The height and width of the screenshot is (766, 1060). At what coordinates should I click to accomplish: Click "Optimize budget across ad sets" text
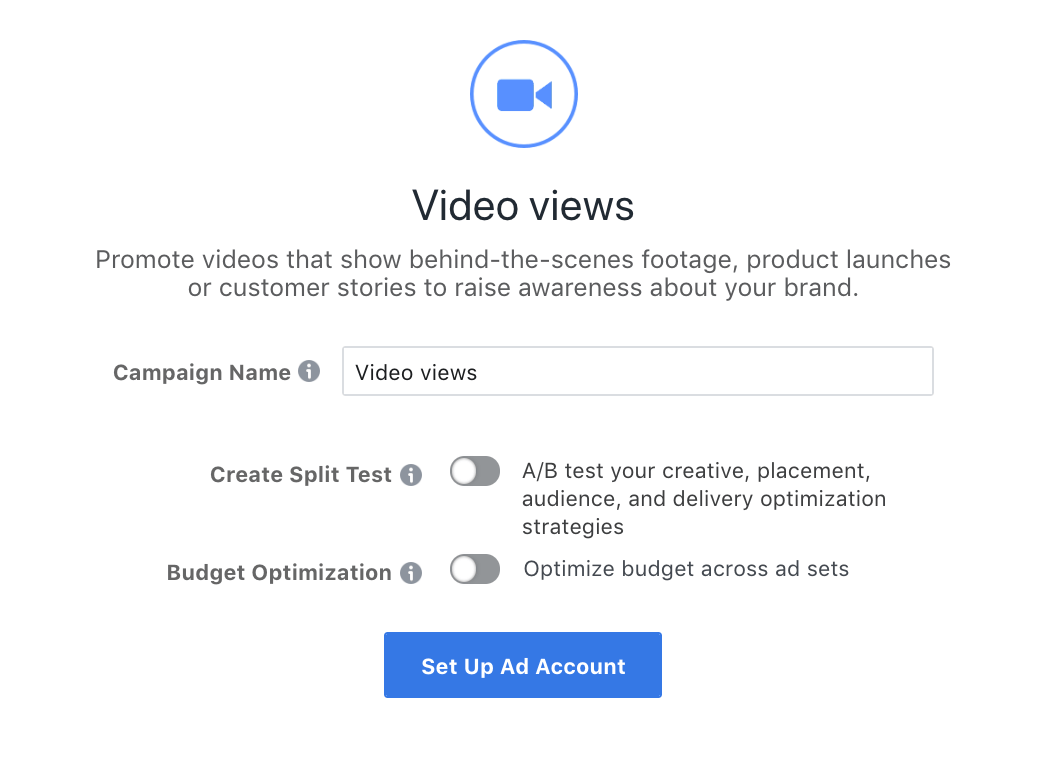686,569
